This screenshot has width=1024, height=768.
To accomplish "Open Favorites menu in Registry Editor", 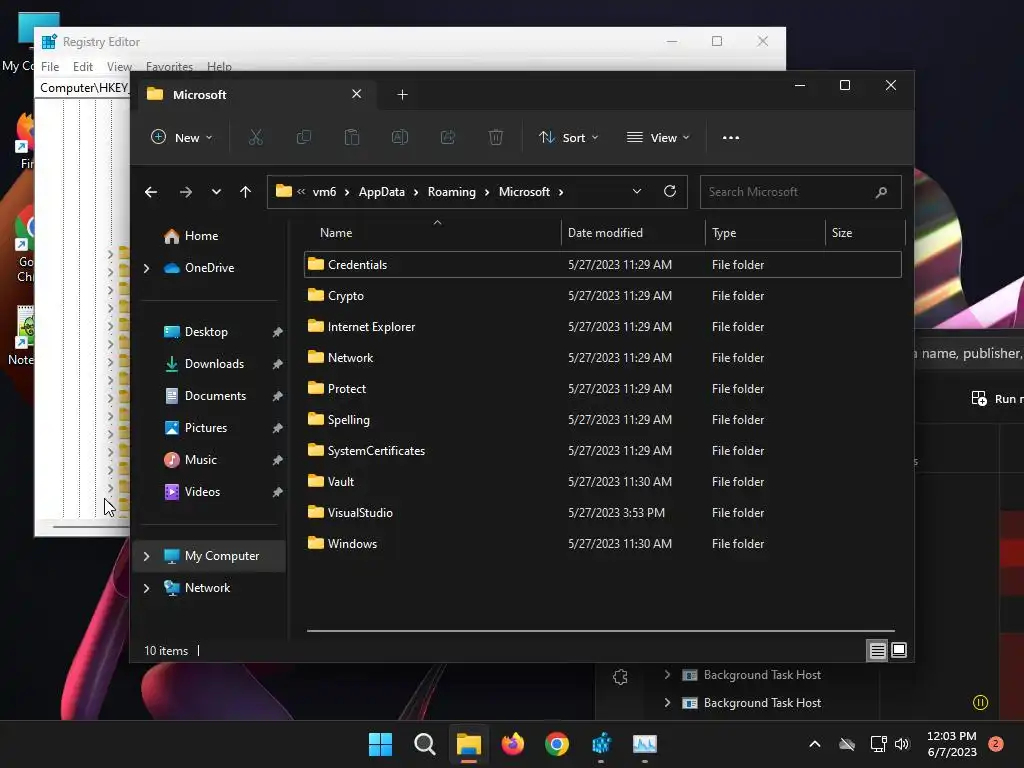I will click(169, 67).
